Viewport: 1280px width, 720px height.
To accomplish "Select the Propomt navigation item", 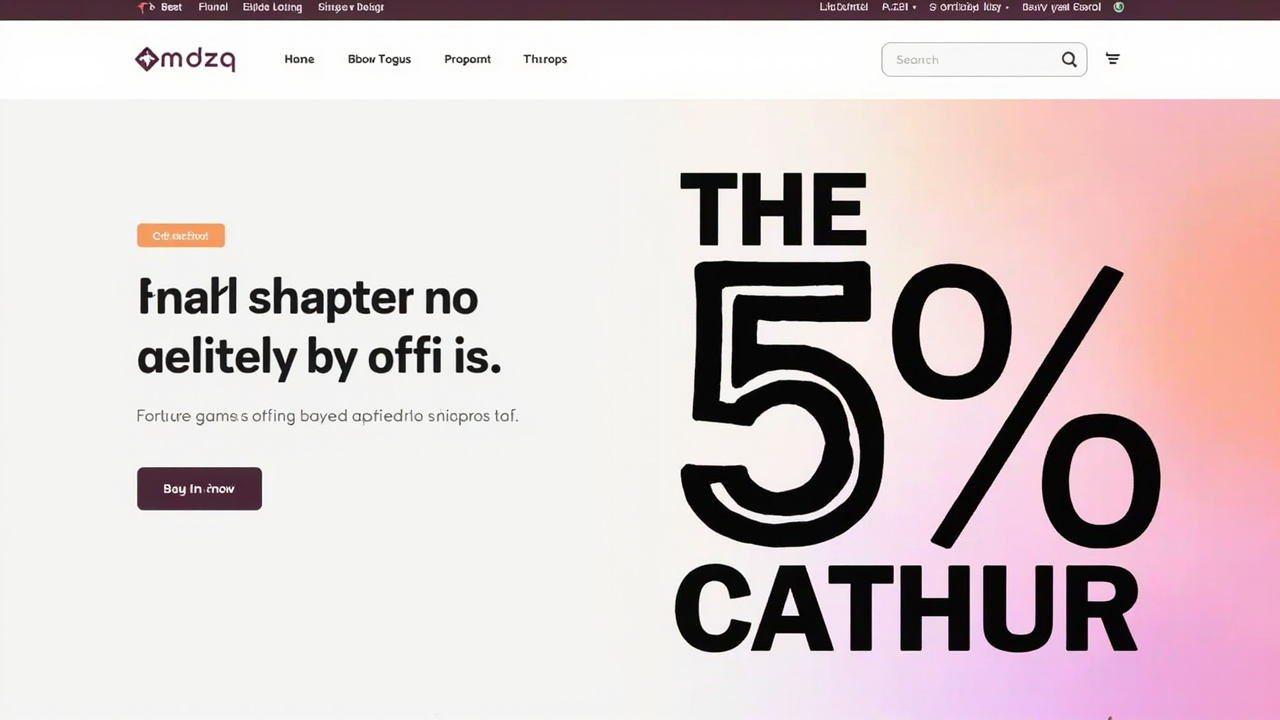I will click(467, 59).
